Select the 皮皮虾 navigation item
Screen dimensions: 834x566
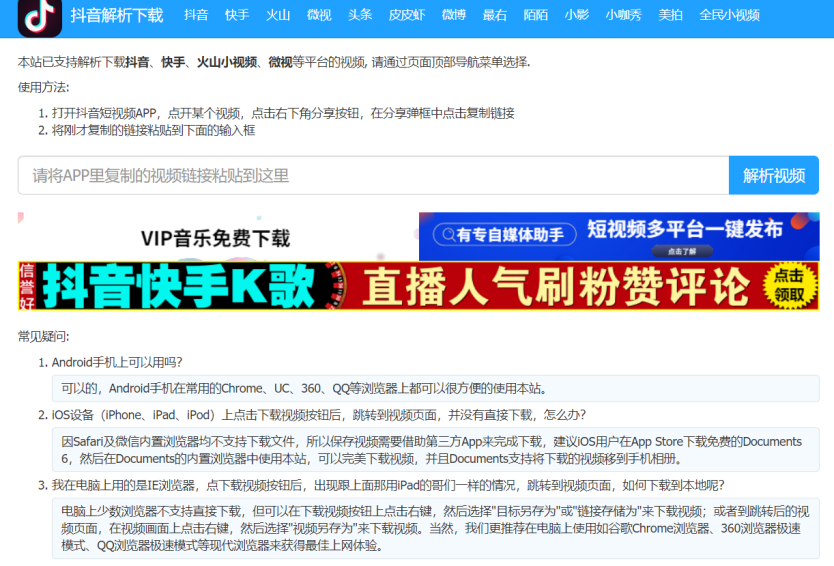pyautogui.click(x=407, y=16)
